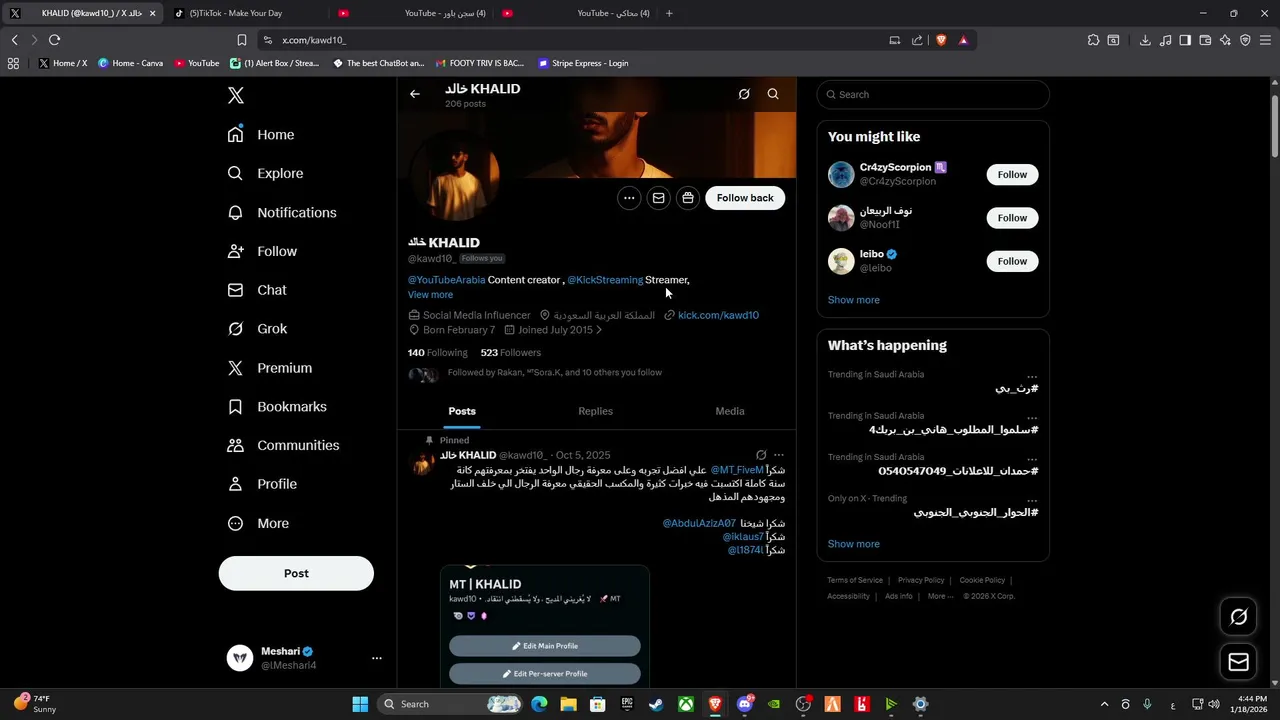
Task: Toggle the browser sidebar panel icon
Action: point(1185,40)
